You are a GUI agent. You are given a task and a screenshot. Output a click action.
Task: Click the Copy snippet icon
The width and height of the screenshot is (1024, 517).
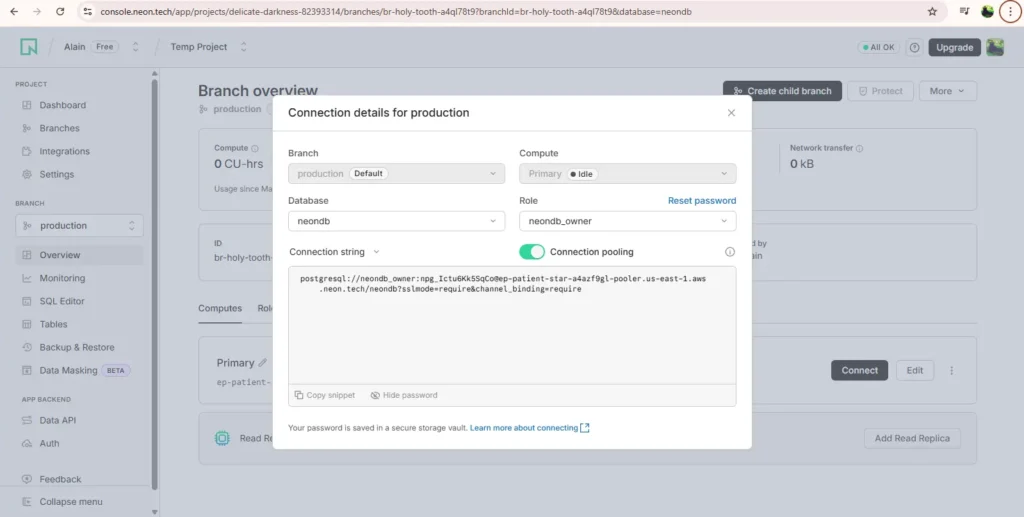tap(299, 395)
